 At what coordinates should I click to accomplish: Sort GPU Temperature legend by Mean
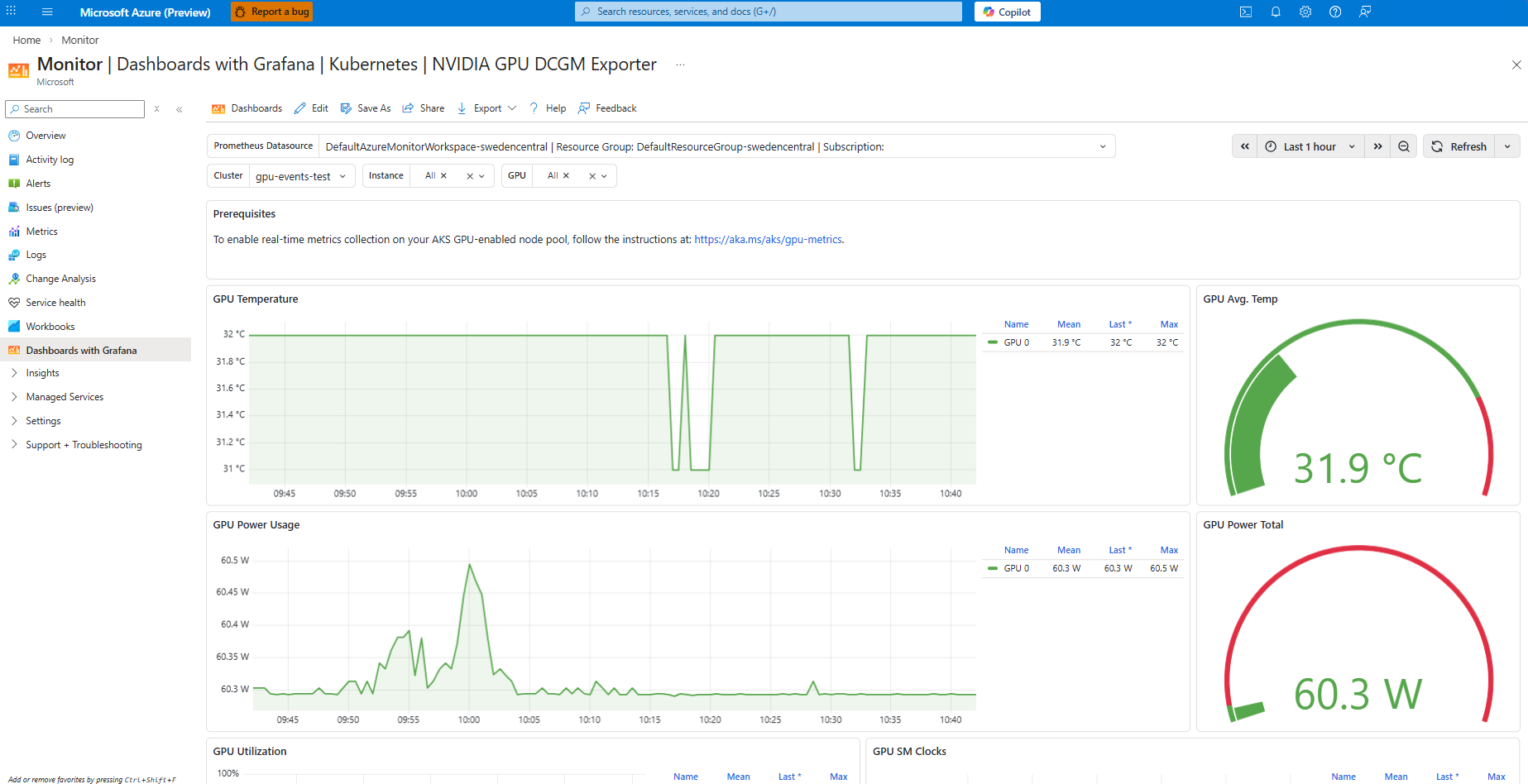point(1068,324)
